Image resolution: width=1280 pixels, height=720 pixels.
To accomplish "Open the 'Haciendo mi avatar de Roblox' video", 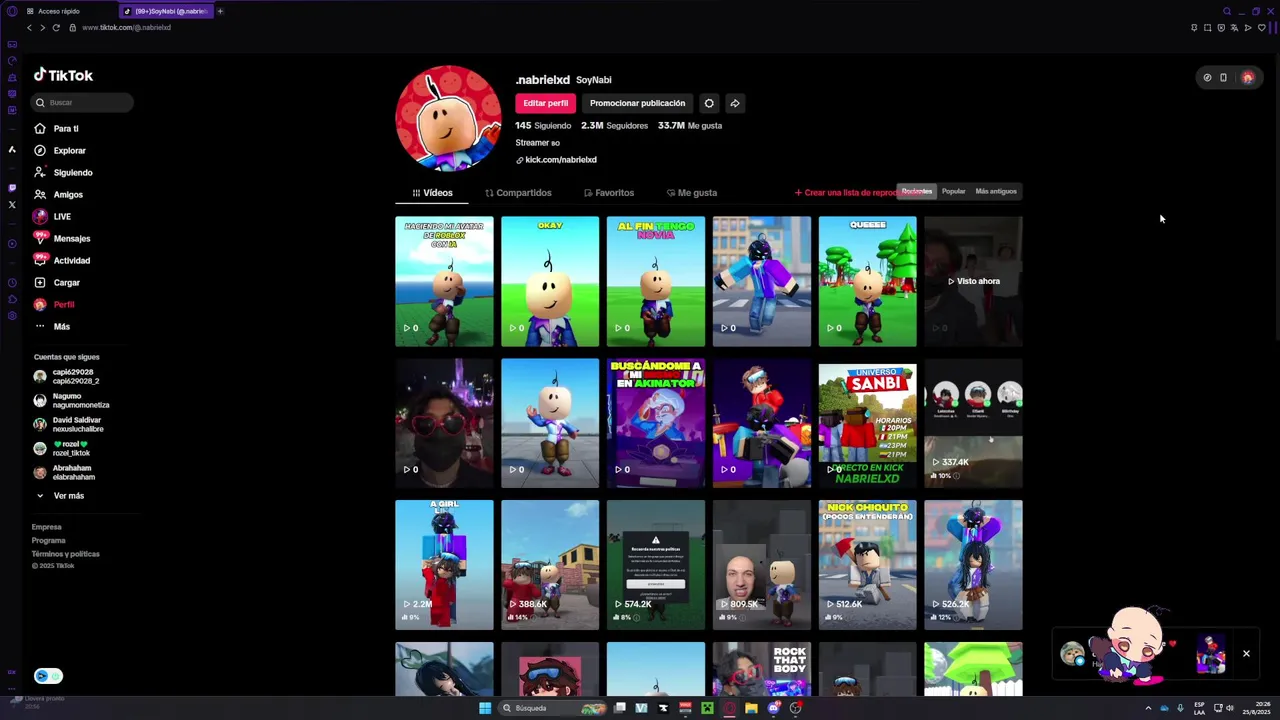I will (444, 281).
